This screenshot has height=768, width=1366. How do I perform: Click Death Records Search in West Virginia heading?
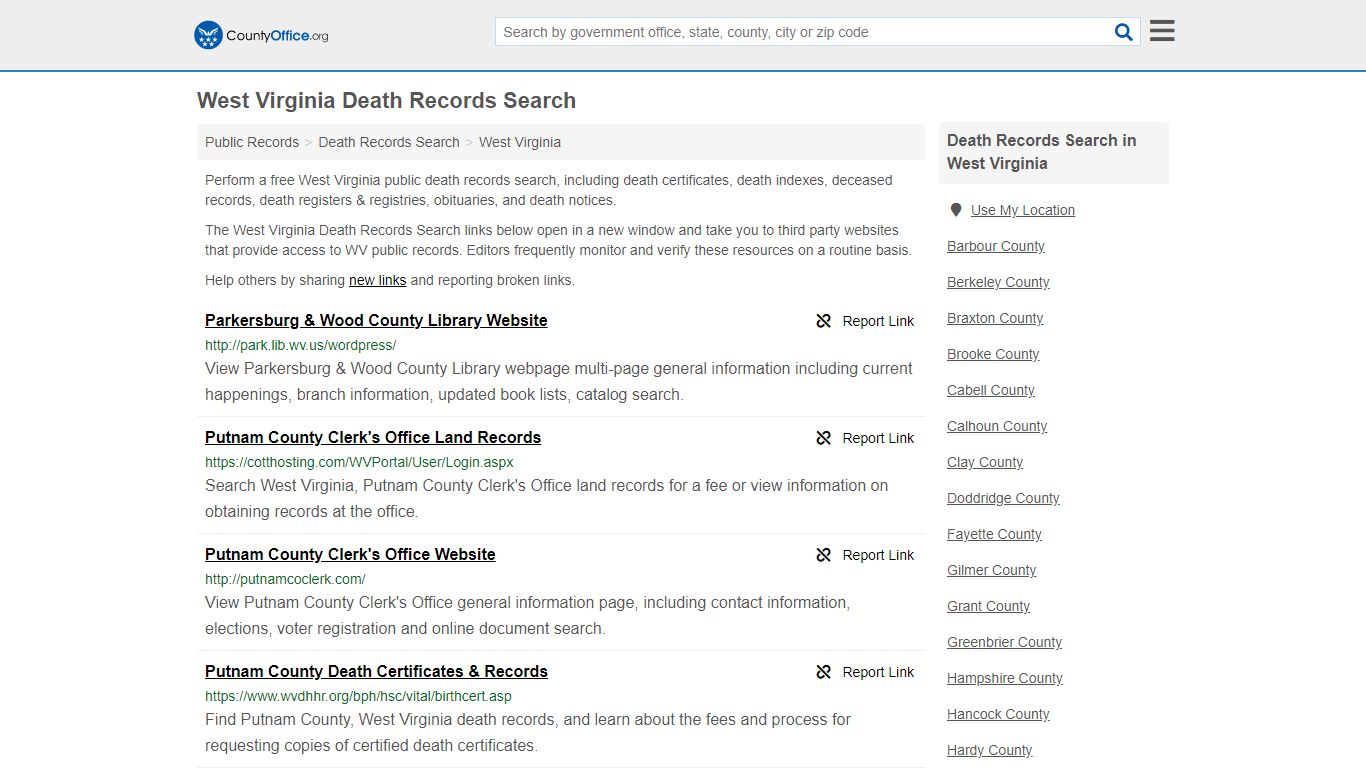pos(1041,152)
